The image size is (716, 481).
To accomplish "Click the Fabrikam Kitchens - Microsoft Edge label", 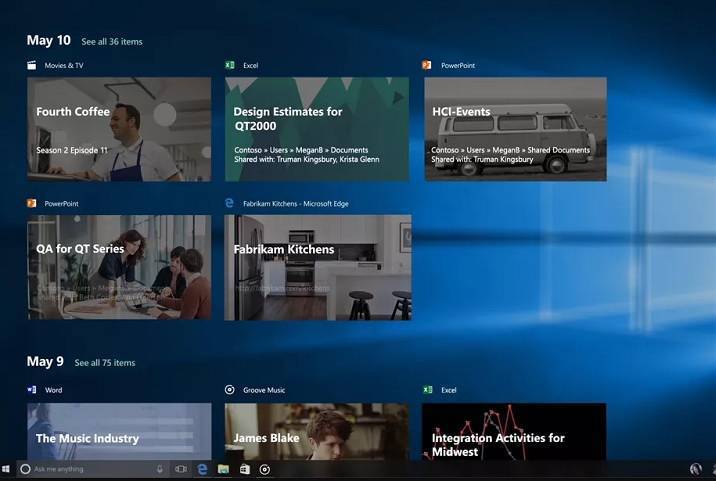I will point(296,204).
